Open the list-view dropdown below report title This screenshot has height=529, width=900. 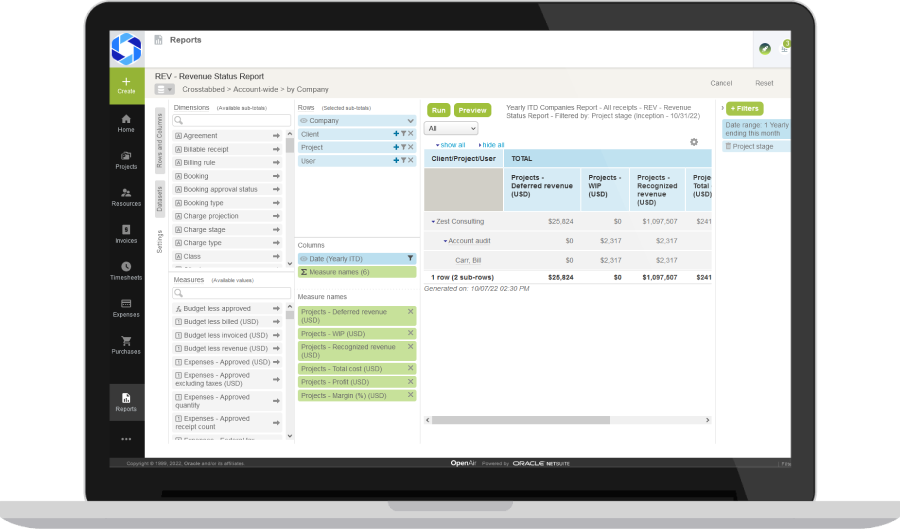[164, 90]
